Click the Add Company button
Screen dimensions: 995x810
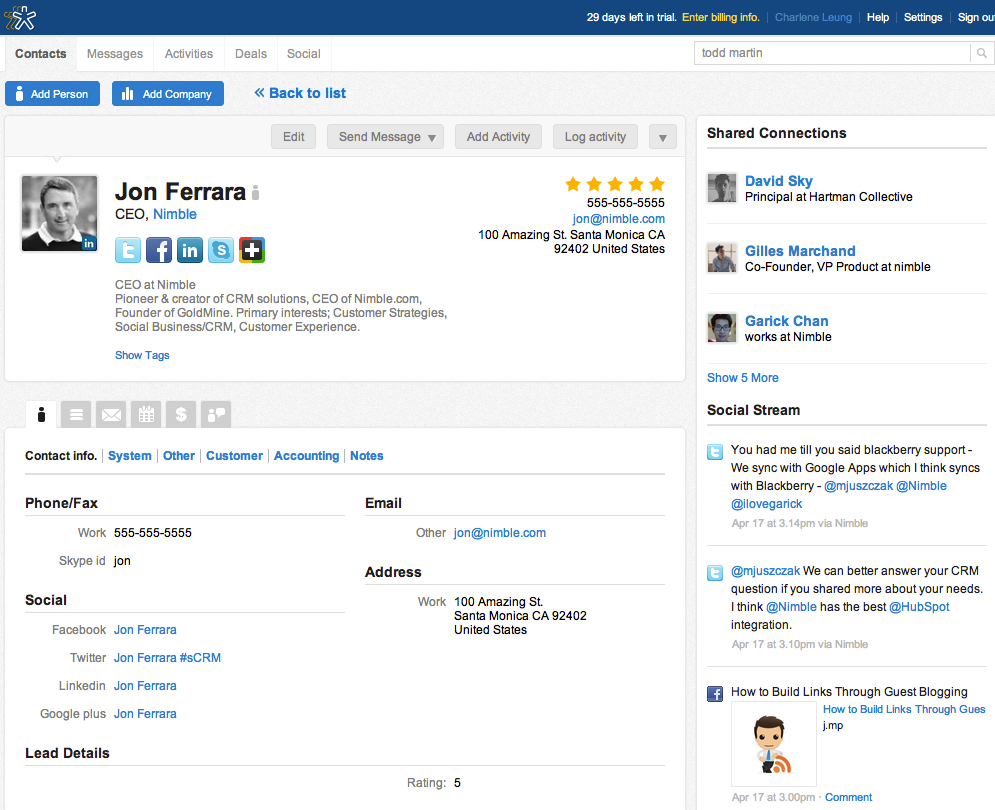pyautogui.click(x=168, y=94)
